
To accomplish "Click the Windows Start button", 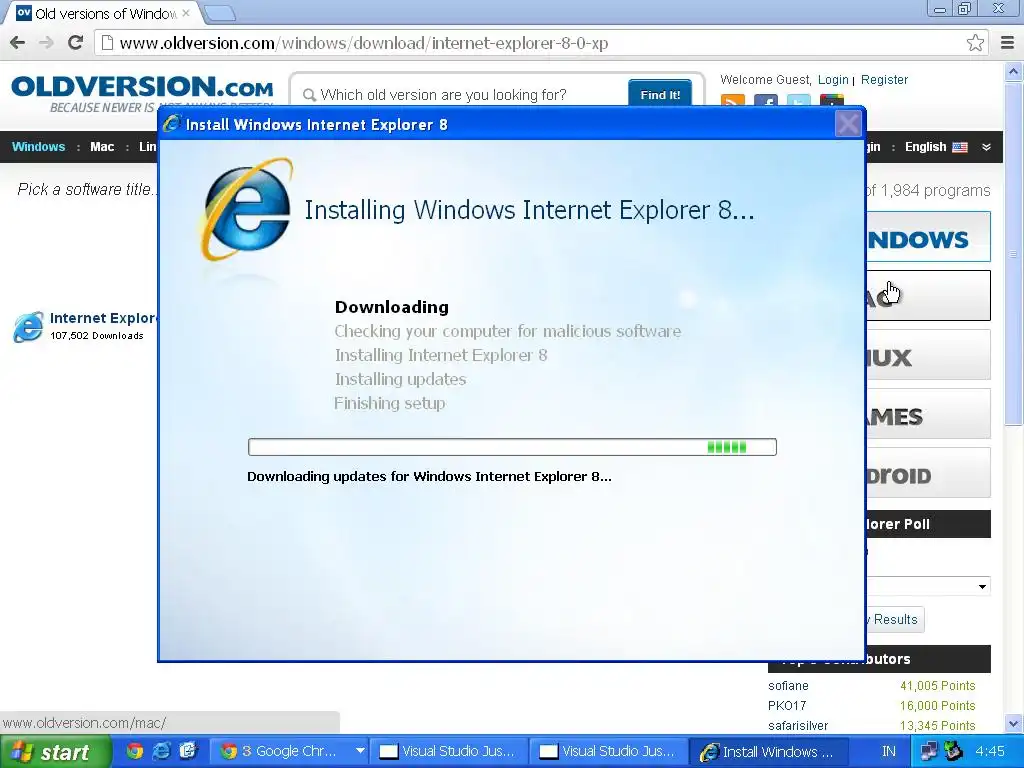I will coord(55,752).
